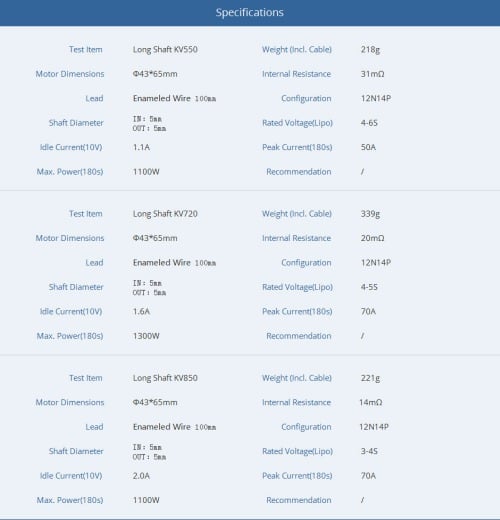Select the Long Shaft KV720 test item
Viewport: 500px width, 520px height.
pyautogui.click(x=165, y=214)
